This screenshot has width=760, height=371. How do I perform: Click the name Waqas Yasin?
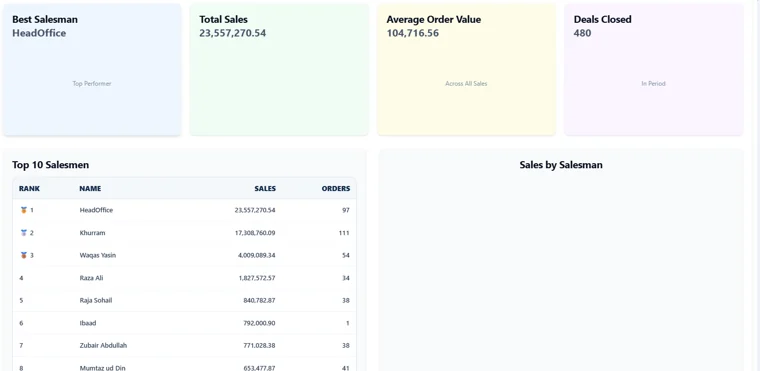point(98,255)
